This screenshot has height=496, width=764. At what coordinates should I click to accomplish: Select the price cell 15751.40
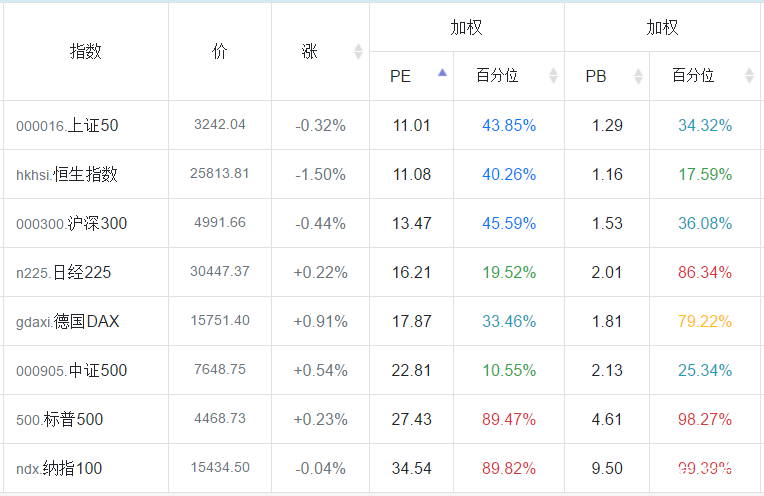coord(220,321)
